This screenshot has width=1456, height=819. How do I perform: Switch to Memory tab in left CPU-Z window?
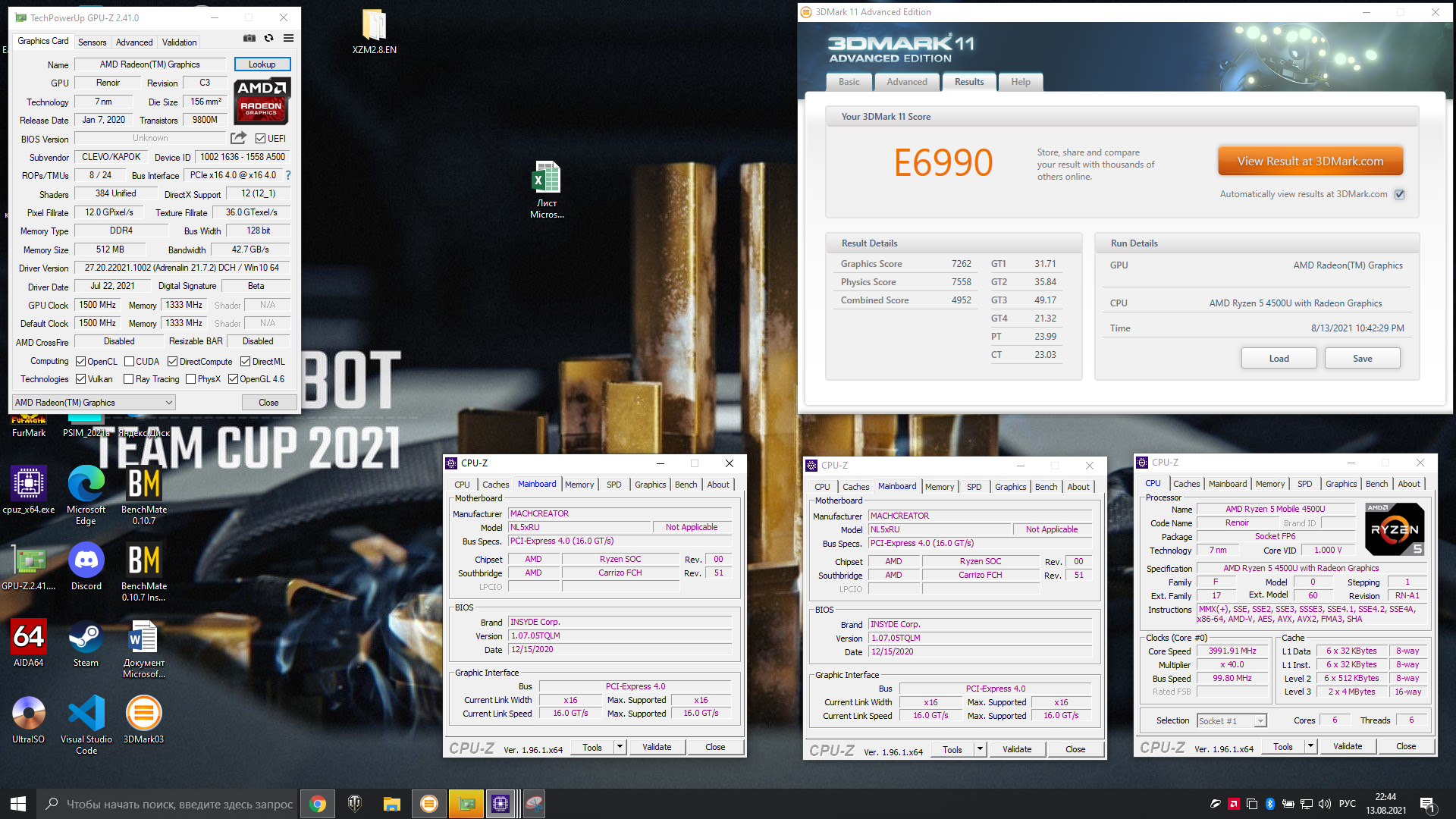point(579,485)
